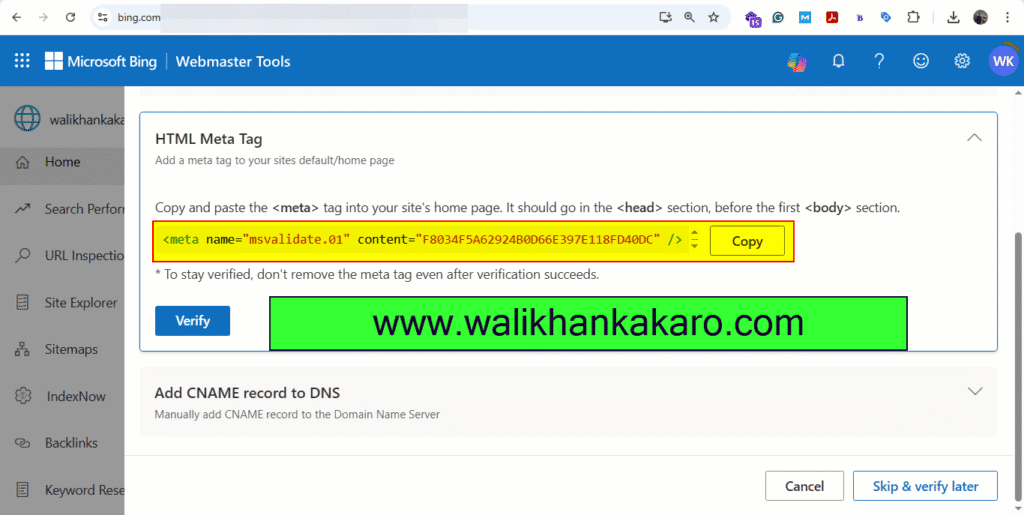Open the Extensions puzzle piece menu
The height and width of the screenshot is (515, 1024).
click(x=913, y=18)
